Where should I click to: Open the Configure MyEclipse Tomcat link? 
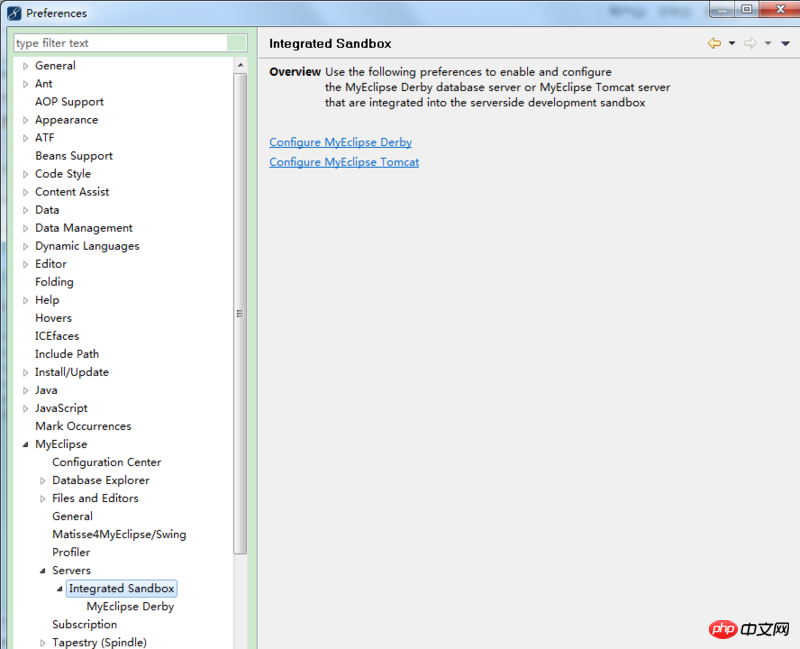pyautogui.click(x=344, y=162)
